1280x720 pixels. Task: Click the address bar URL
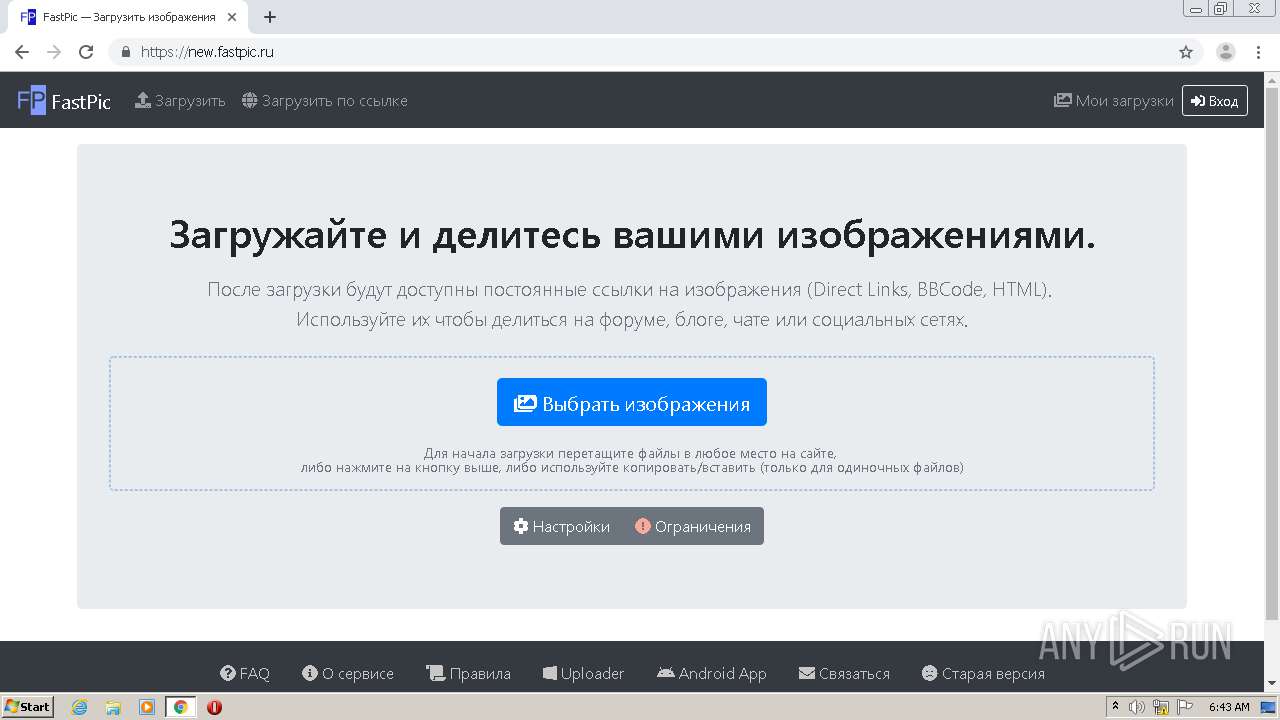pos(207,52)
